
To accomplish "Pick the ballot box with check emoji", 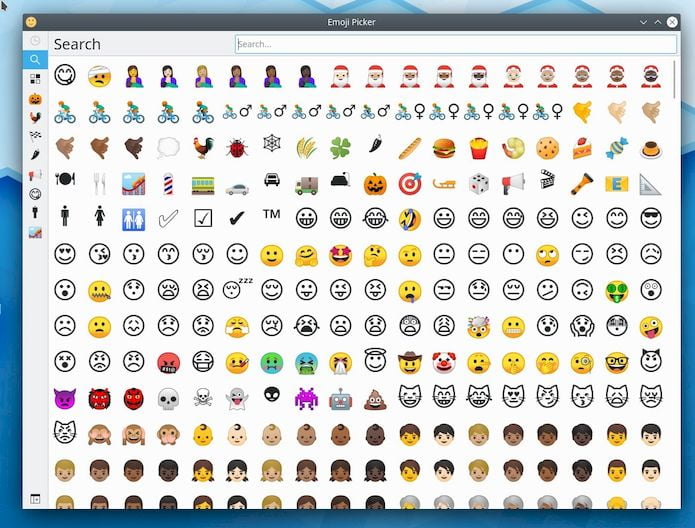I will (203, 218).
